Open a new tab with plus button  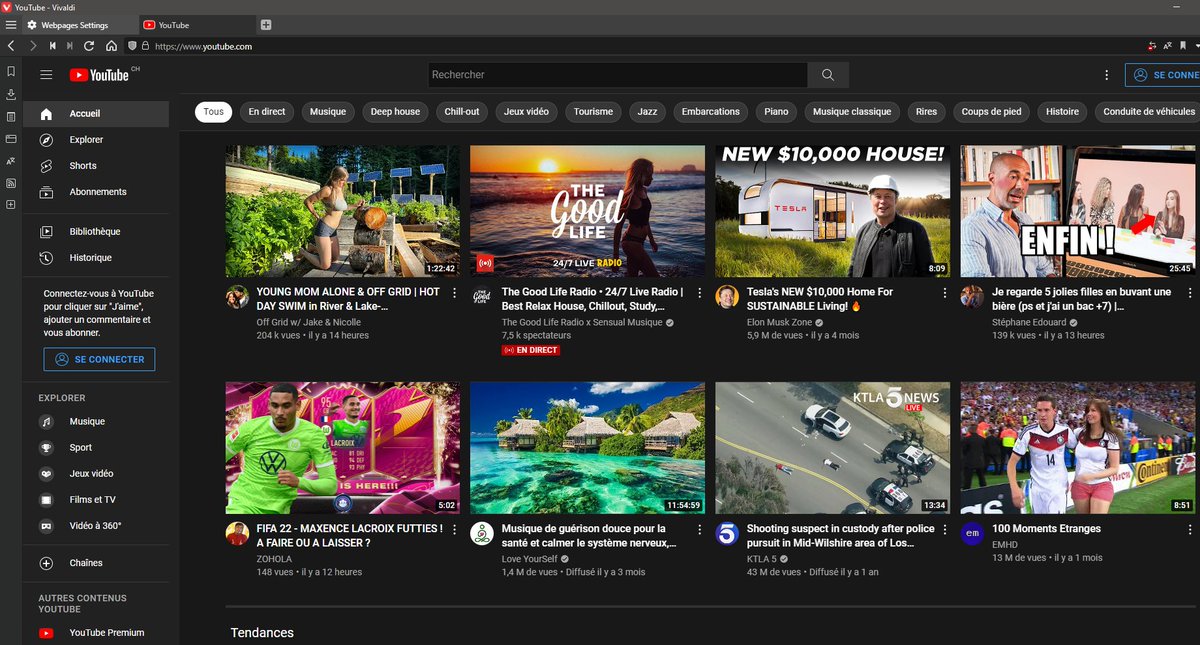pos(266,24)
